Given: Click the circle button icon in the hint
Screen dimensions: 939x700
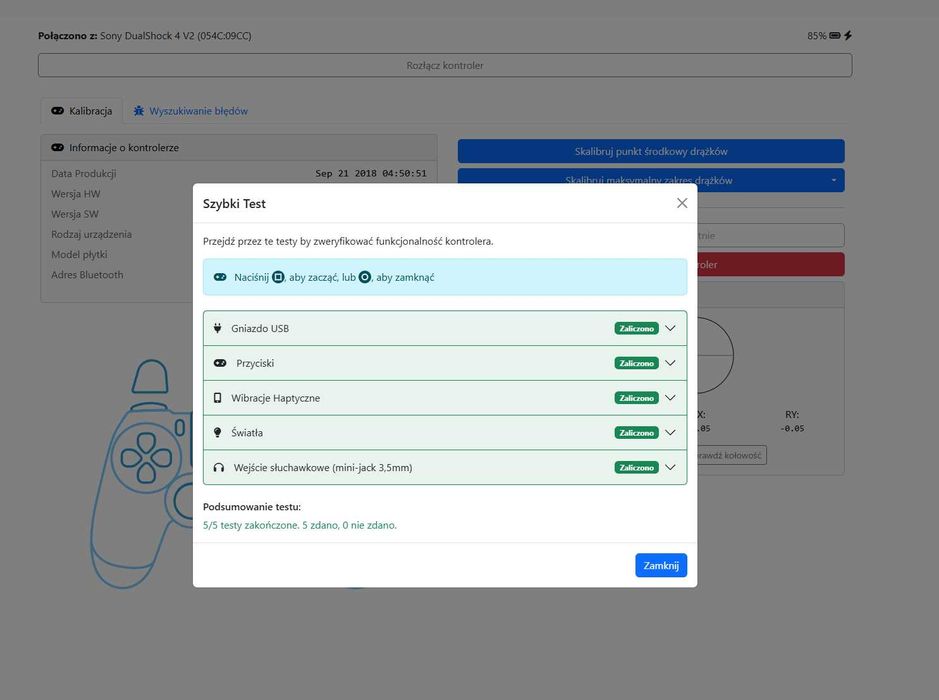Looking at the screenshot, I should (x=365, y=277).
